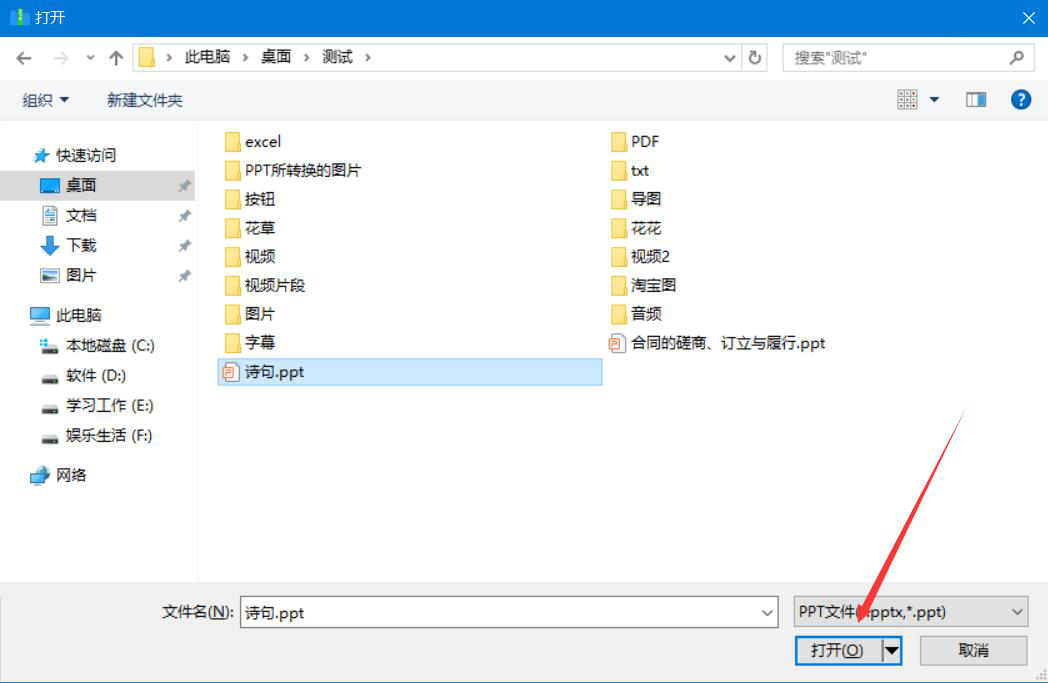Expand chevron after 此电脑 in breadcrumb
Image resolution: width=1048 pixels, height=683 pixels.
pos(245,58)
